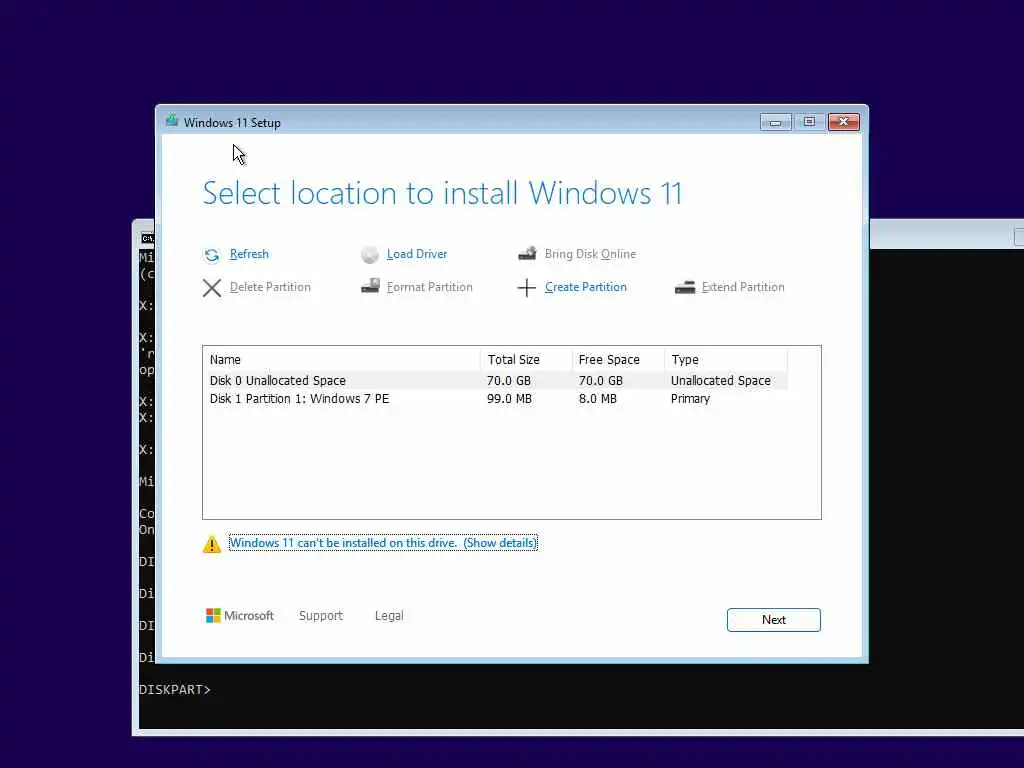
Task: Click the Refresh circular arrows icon
Action: (212, 255)
